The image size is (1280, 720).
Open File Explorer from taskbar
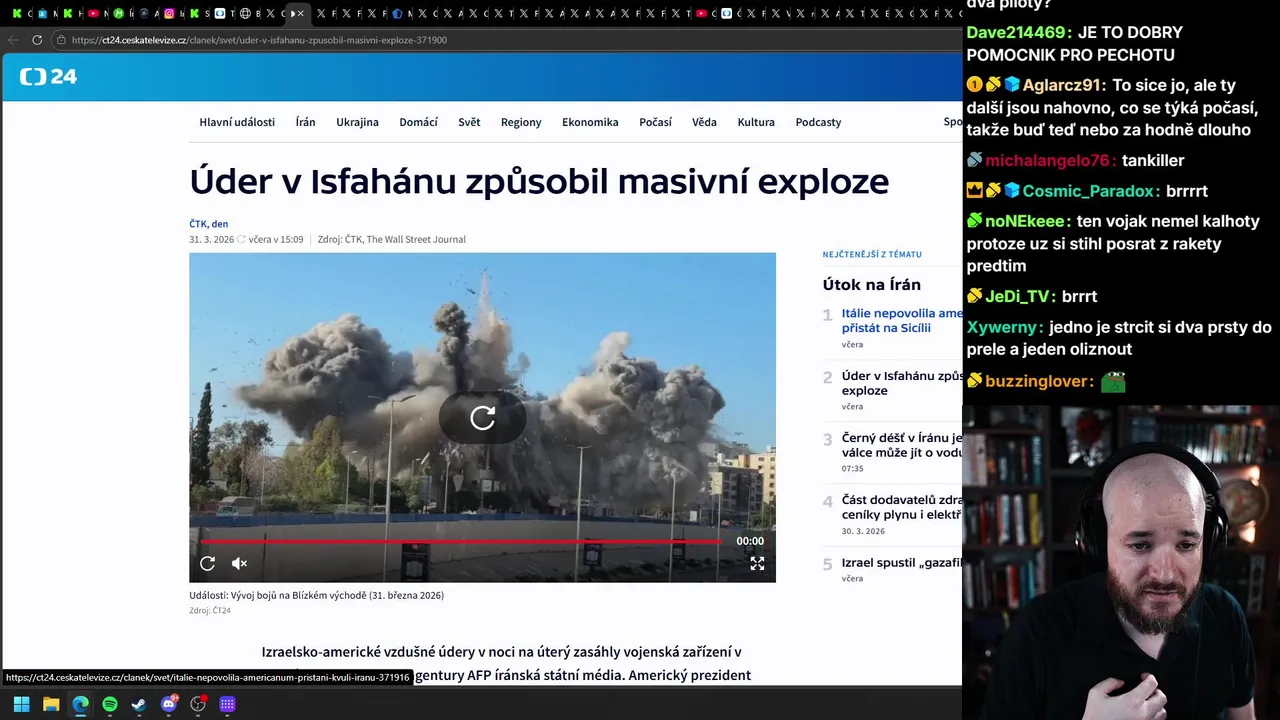point(51,704)
